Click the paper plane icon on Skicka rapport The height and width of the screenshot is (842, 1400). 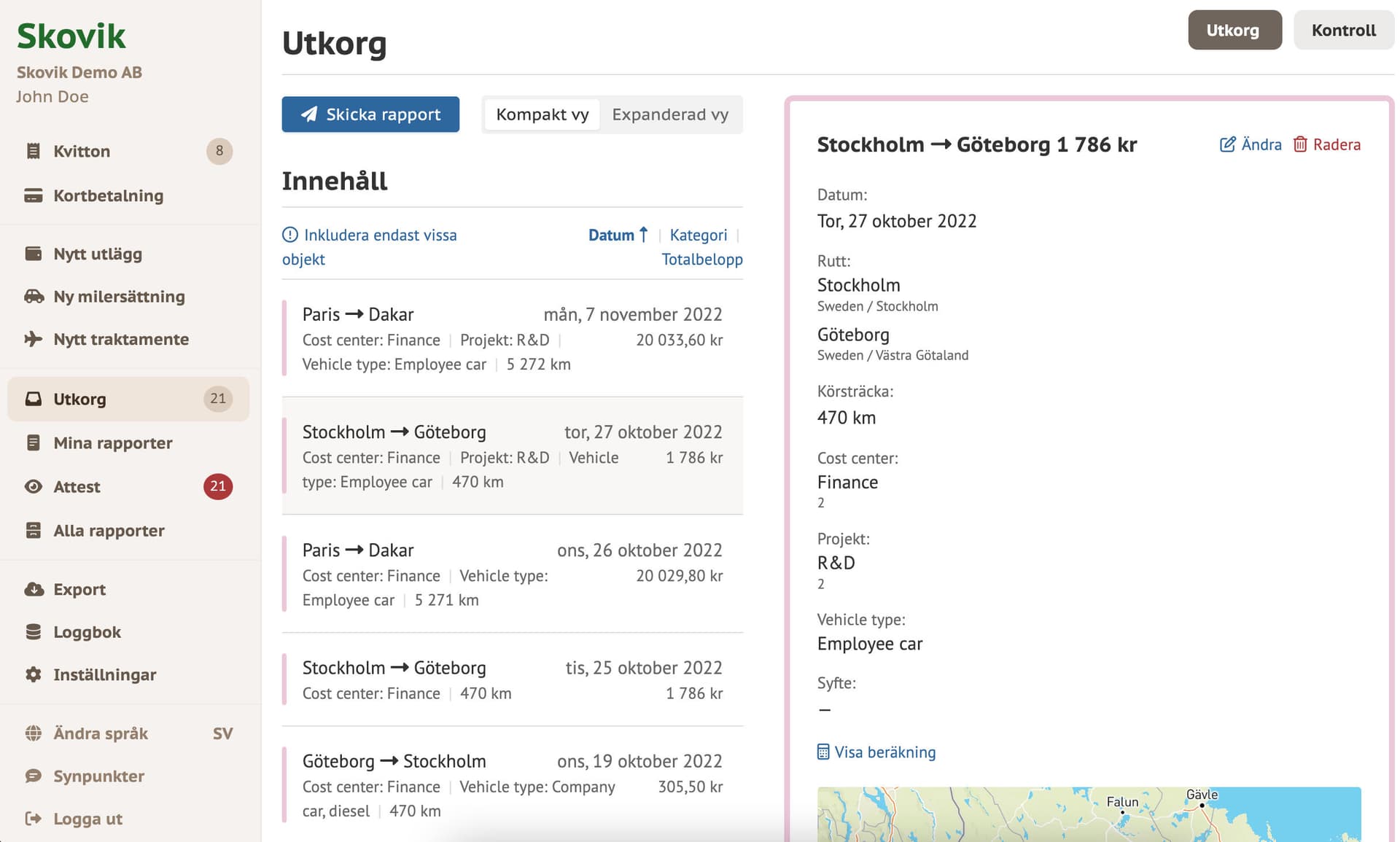309,114
